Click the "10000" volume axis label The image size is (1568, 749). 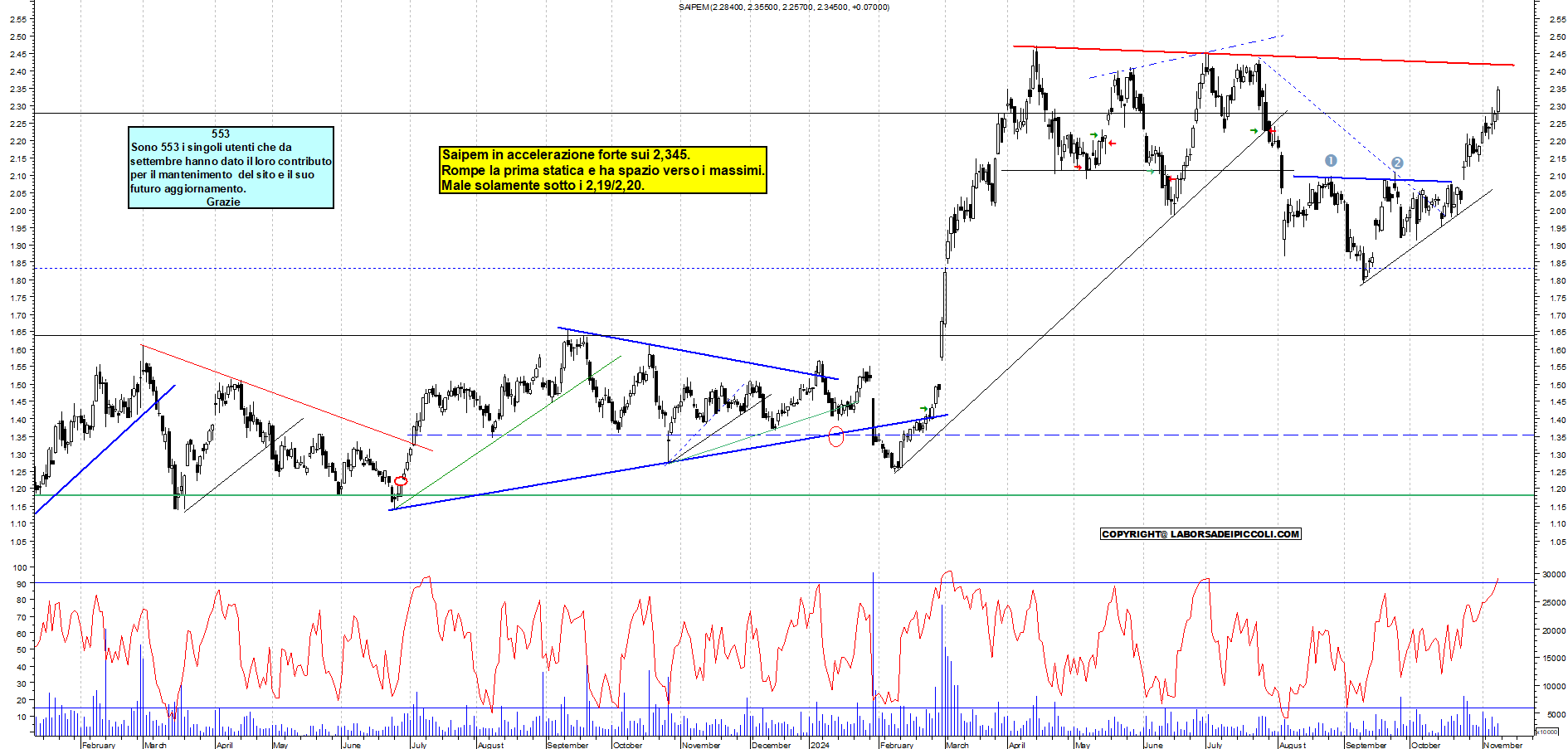(1554, 686)
